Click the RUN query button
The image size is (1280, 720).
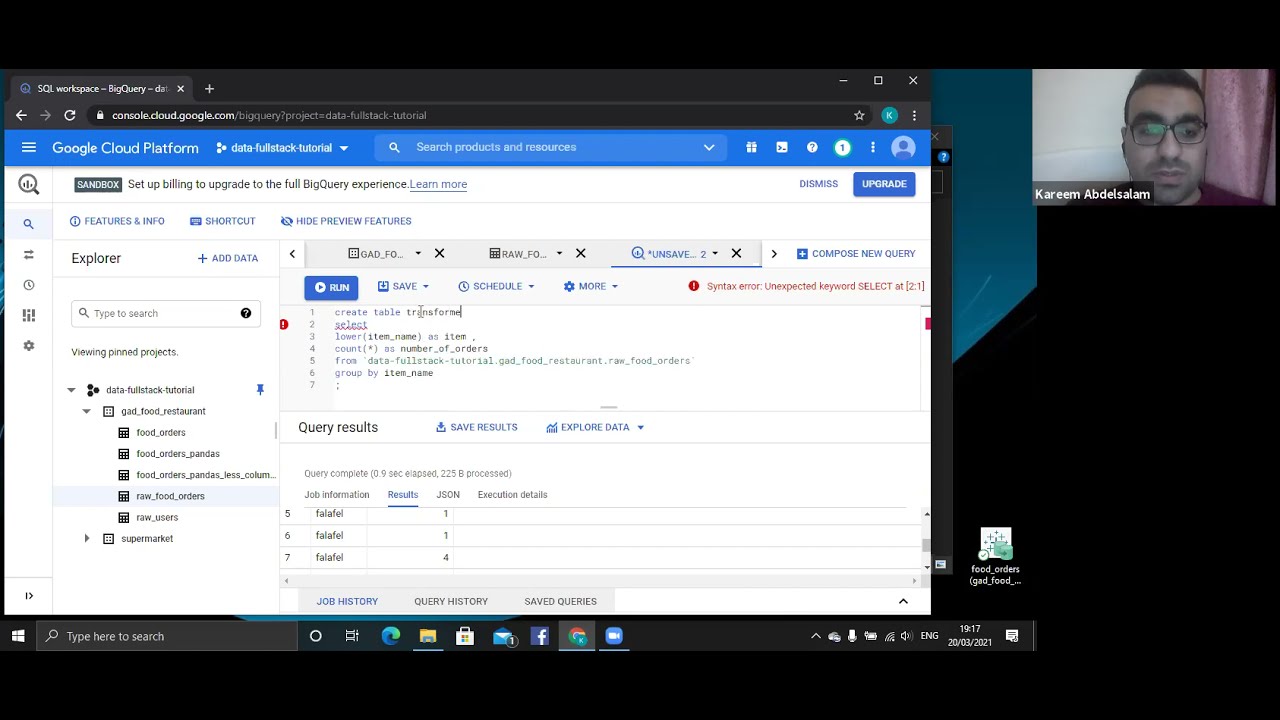tap(331, 288)
